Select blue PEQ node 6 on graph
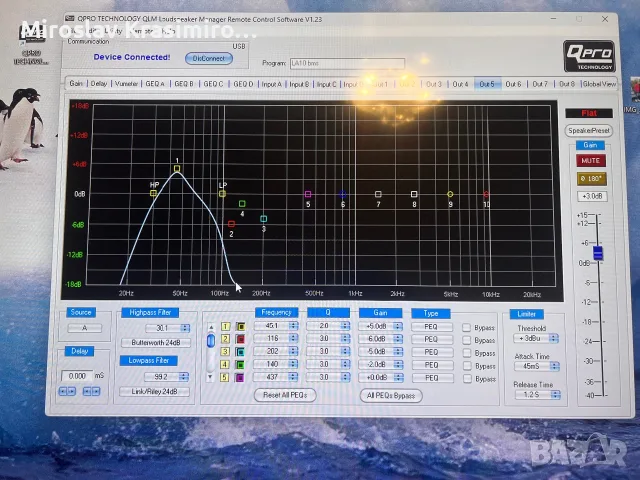640x480 pixels. 343,194
